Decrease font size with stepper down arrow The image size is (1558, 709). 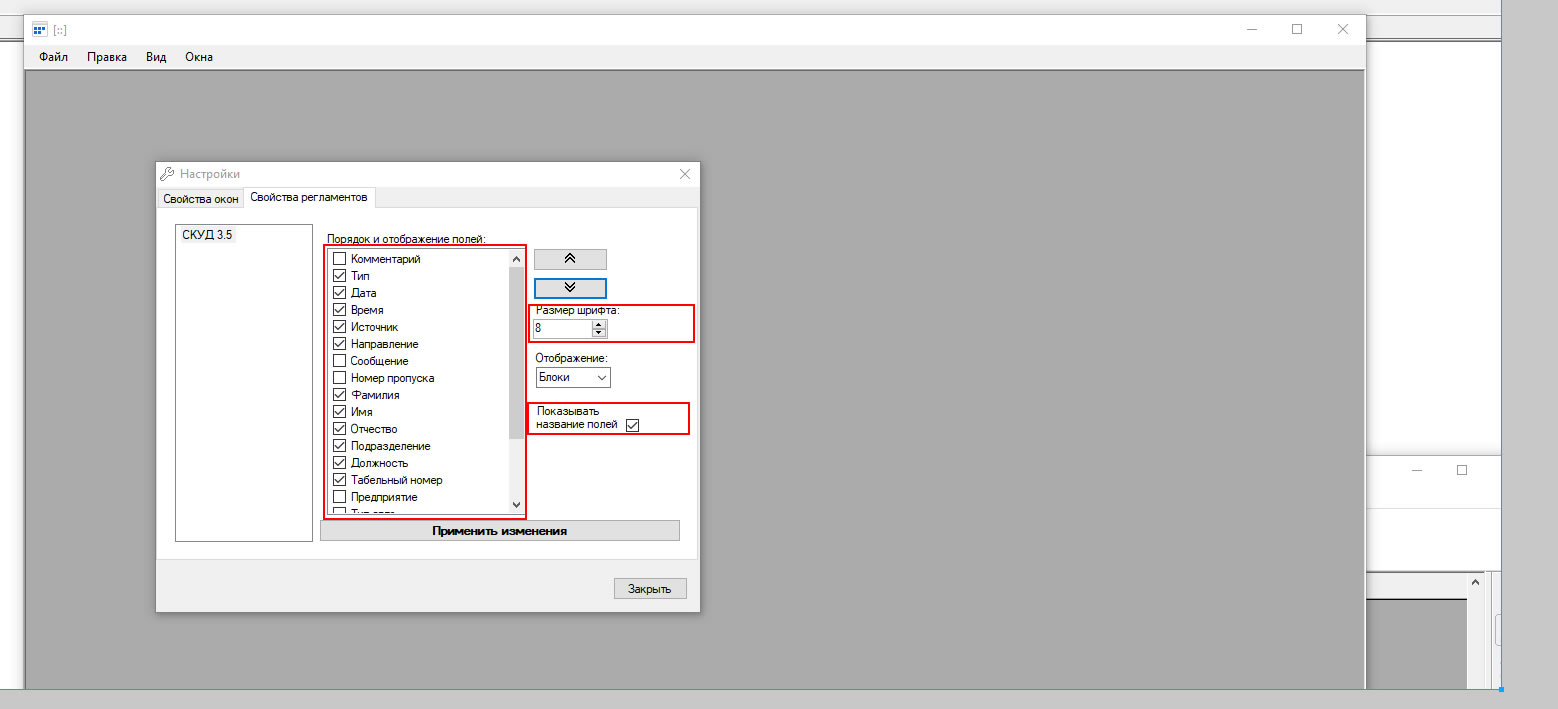(x=599, y=332)
